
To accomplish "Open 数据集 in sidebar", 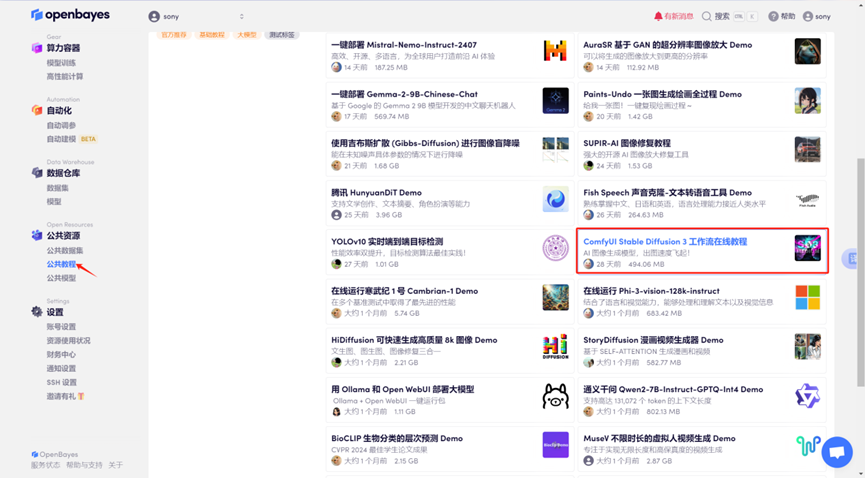I will (x=57, y=188).
